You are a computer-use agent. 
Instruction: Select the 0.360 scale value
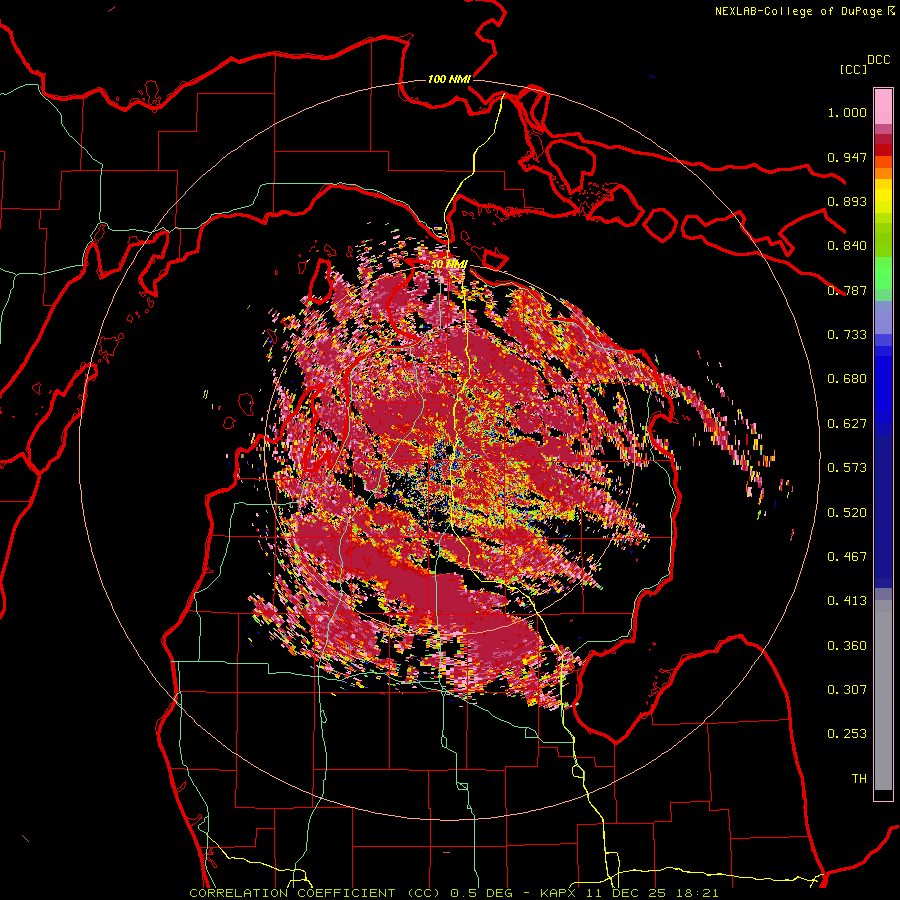[x=847, y=646]
